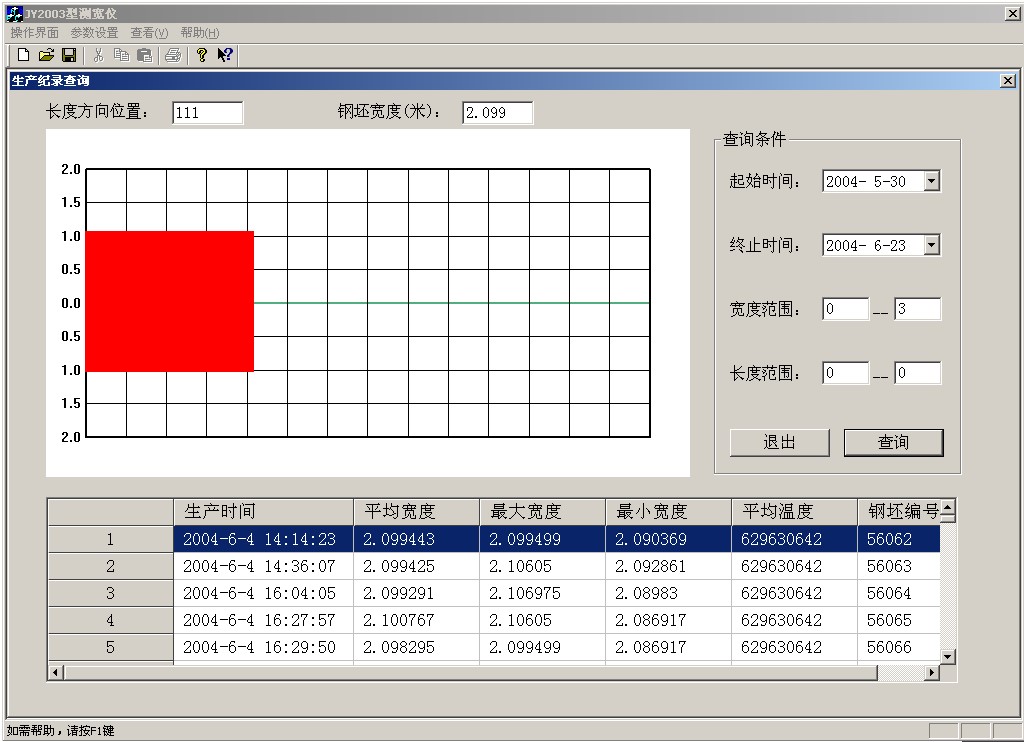The image size is (1024, 742).
Task: Open the 终止时间 date dropdown
Action: pos(932,245)
